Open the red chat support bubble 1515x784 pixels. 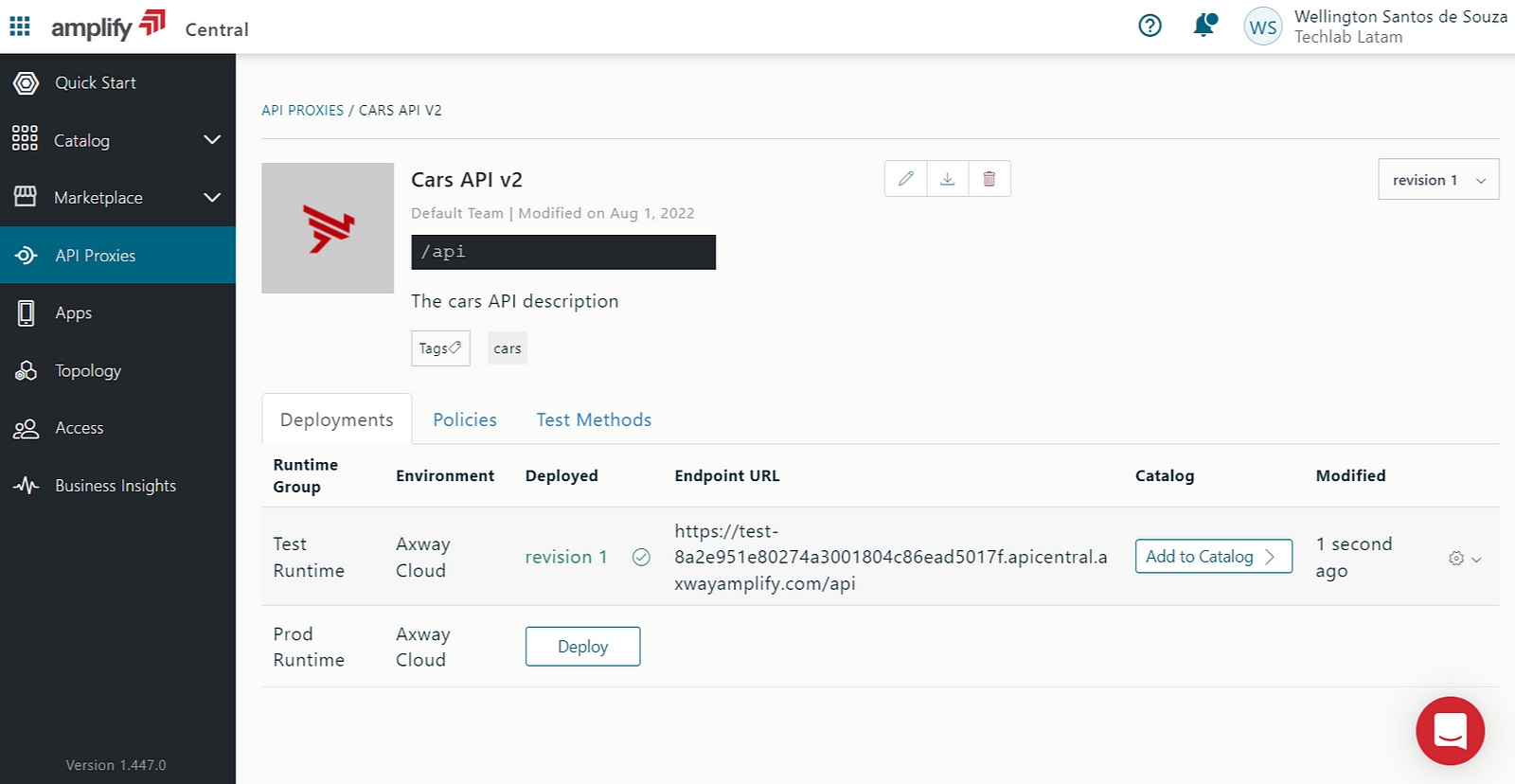(1450, 731)
